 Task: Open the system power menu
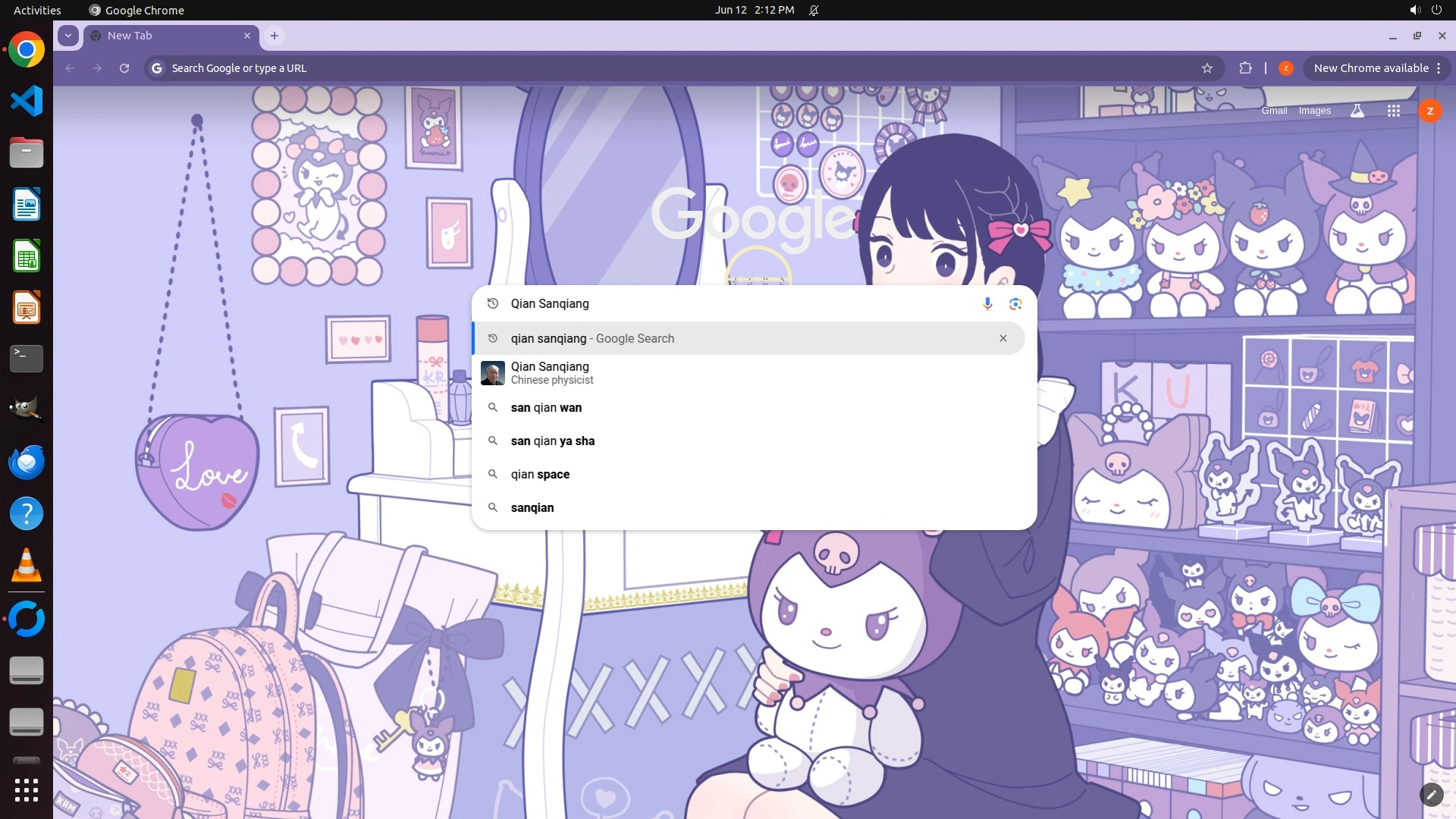pos(1436,10)
